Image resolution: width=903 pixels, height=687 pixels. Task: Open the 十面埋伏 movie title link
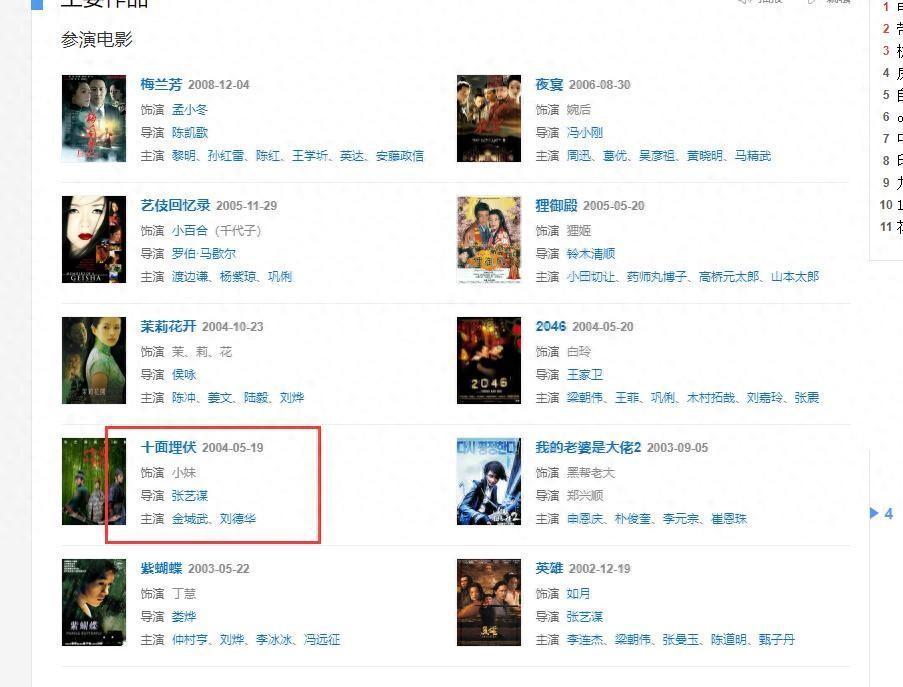pos(168,447)
